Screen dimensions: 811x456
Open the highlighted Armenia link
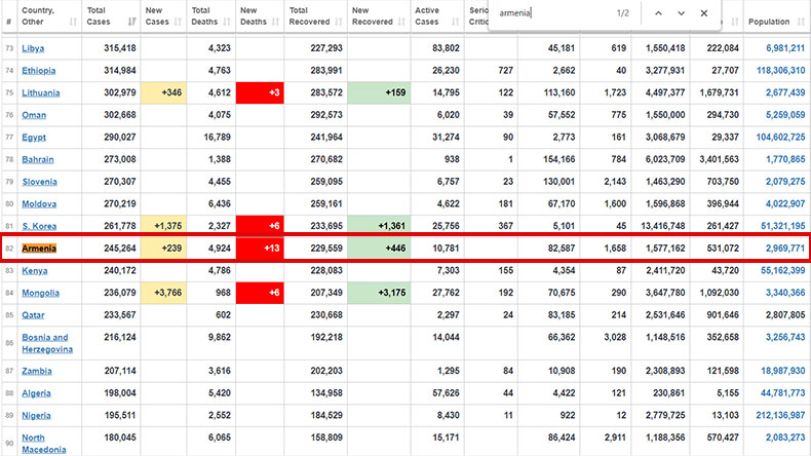coord(39,248)
